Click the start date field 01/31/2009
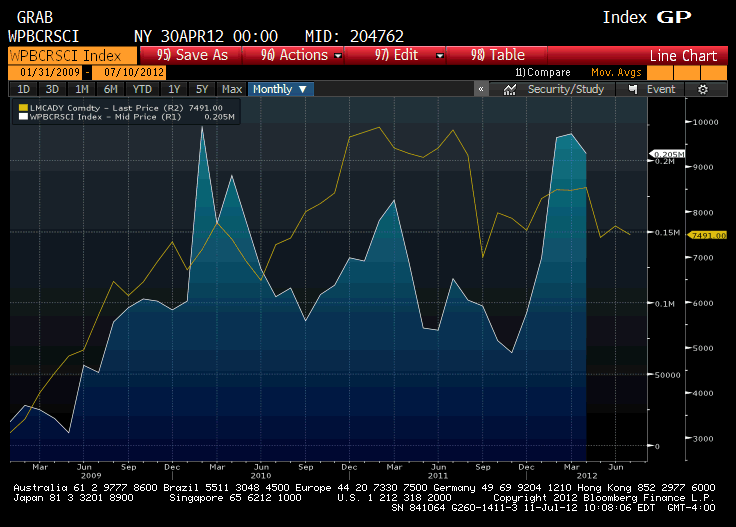Image resolution: width=736 pixels, height=527 pixels. [x=45, y=72]
